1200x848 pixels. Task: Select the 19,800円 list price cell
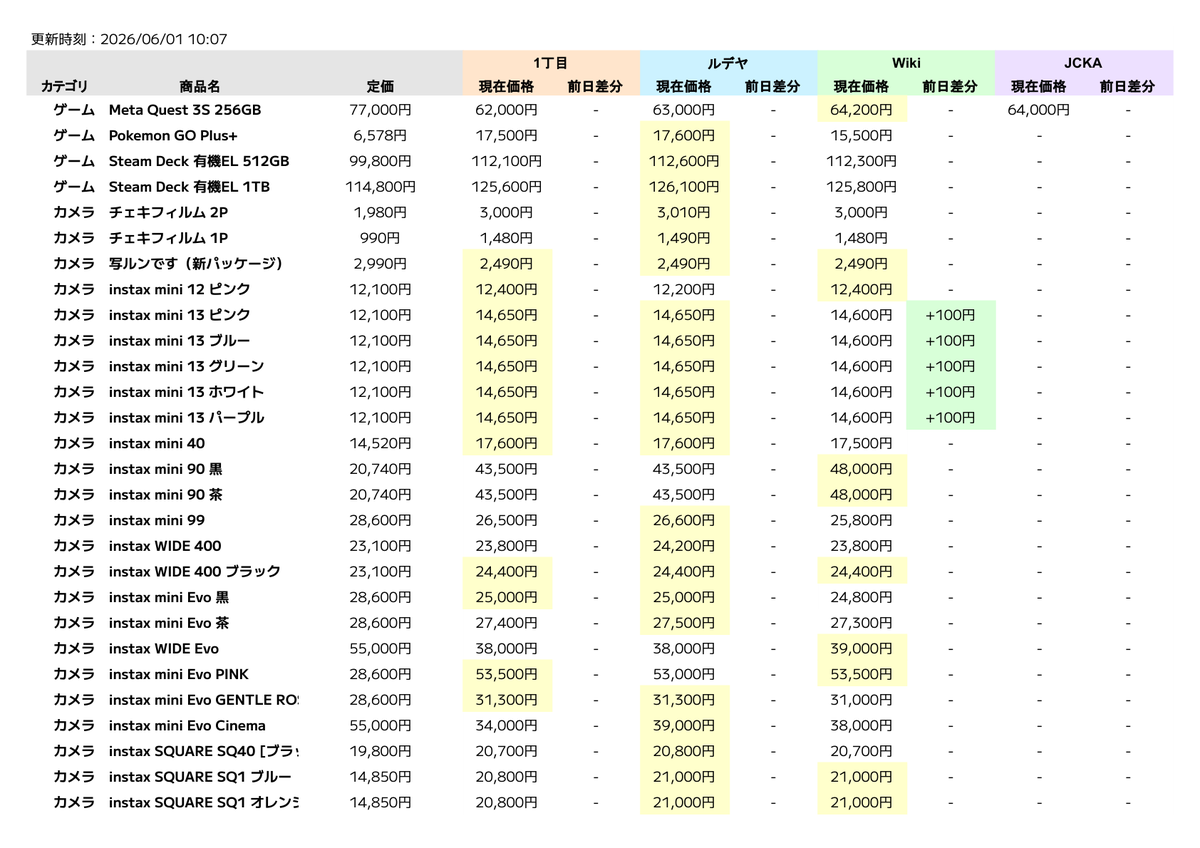coord(380,751)
